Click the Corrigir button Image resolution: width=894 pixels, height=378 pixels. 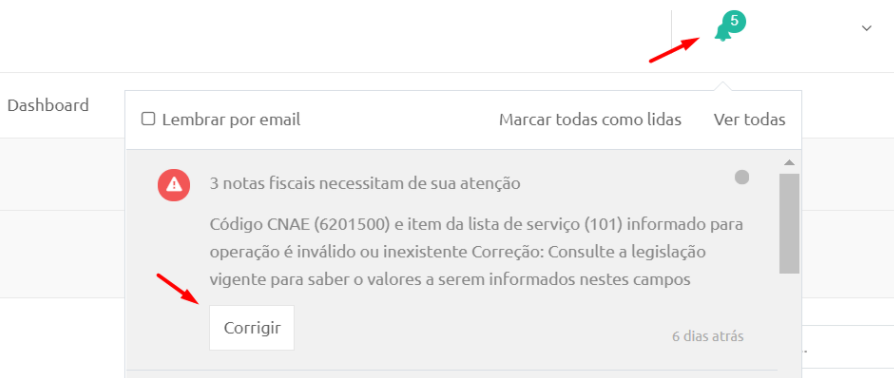251,328
